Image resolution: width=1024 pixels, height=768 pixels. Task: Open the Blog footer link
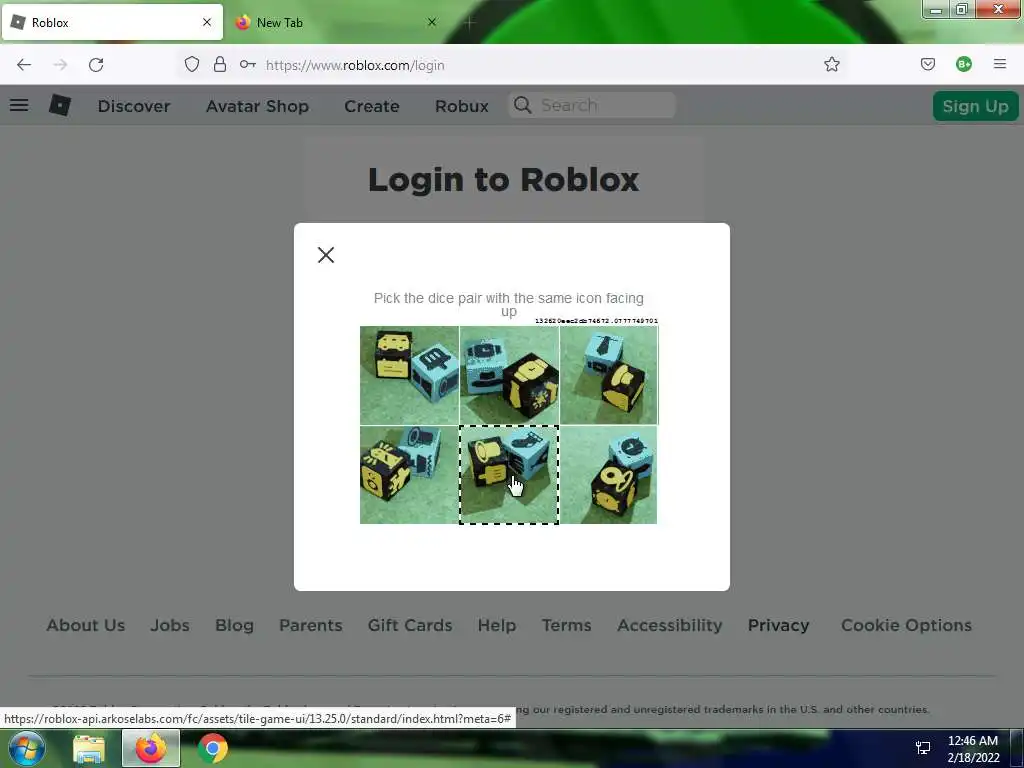pyautogui.click(x=234, y=626)
